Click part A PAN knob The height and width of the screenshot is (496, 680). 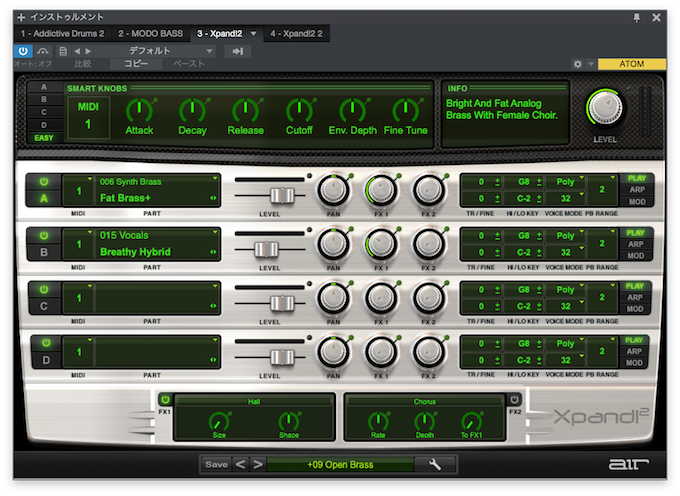pos(333,190)
